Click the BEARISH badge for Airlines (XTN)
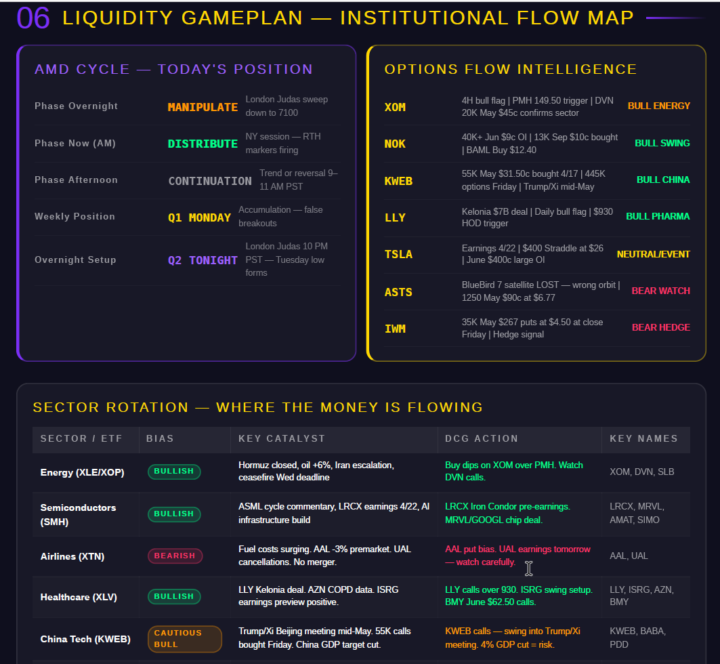The width and height of the screenshot is (720, 664). pos(175,556)
